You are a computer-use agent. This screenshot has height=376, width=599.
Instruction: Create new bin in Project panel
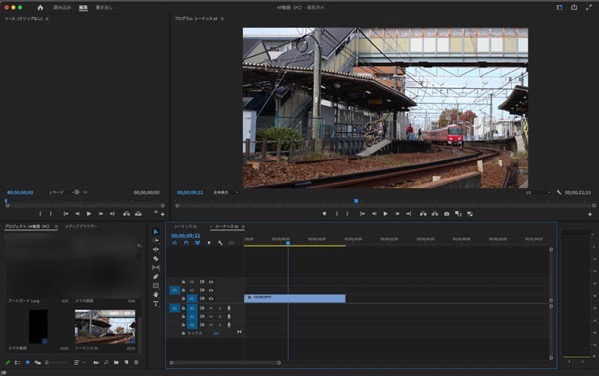point(116,362)
